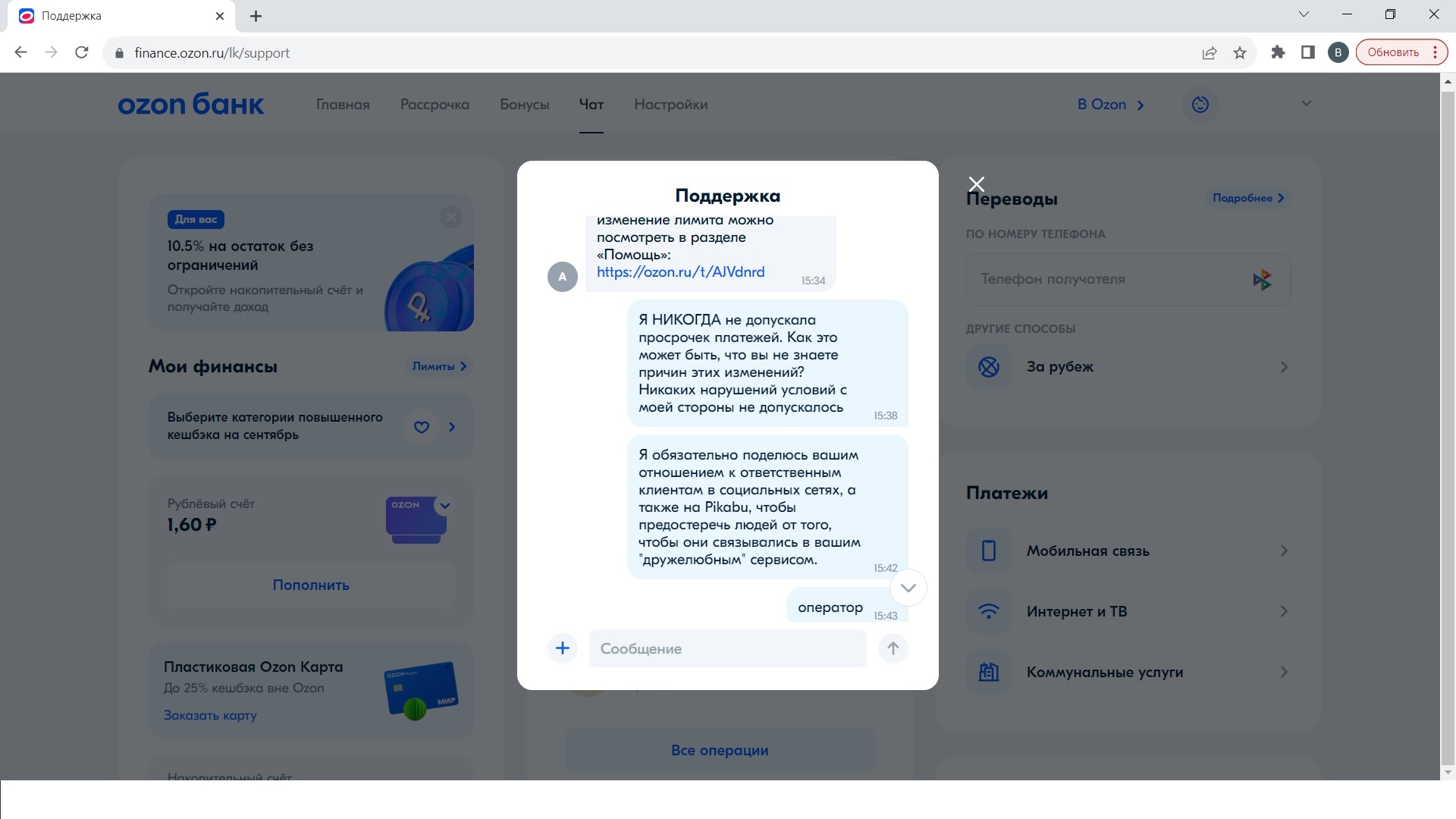The width and height of the screenshot is (1456, 819).
Task: Open the Chrome profile B avatar
Action: 1338,52
